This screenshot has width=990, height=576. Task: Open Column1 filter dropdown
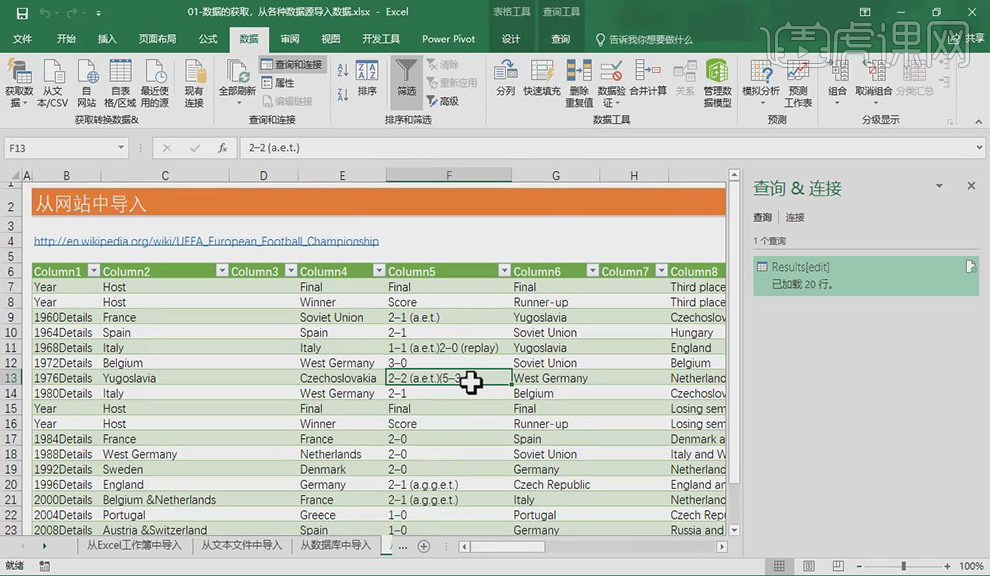(93, 271)
